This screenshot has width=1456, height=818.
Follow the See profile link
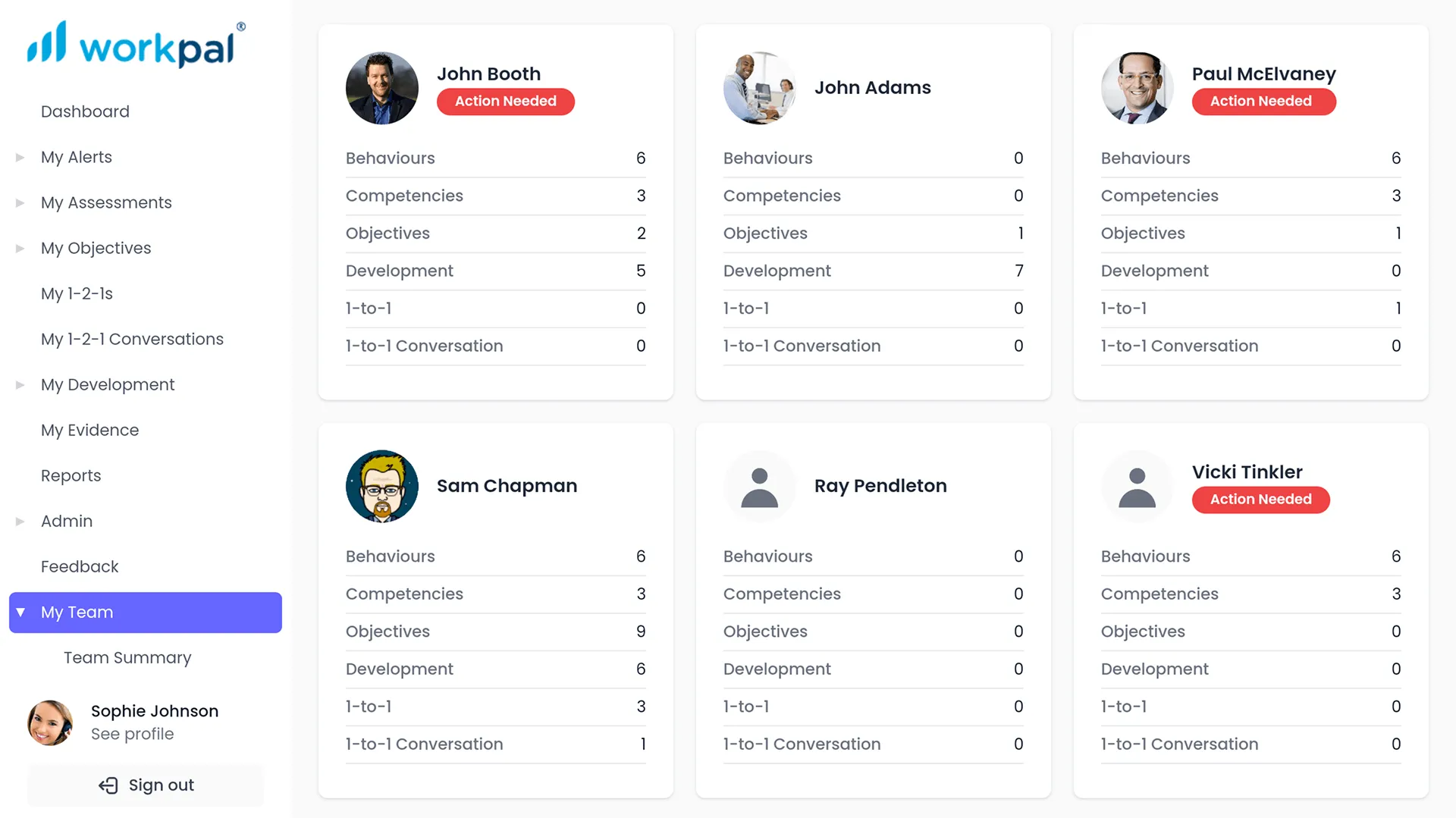(x=132, y=734)
